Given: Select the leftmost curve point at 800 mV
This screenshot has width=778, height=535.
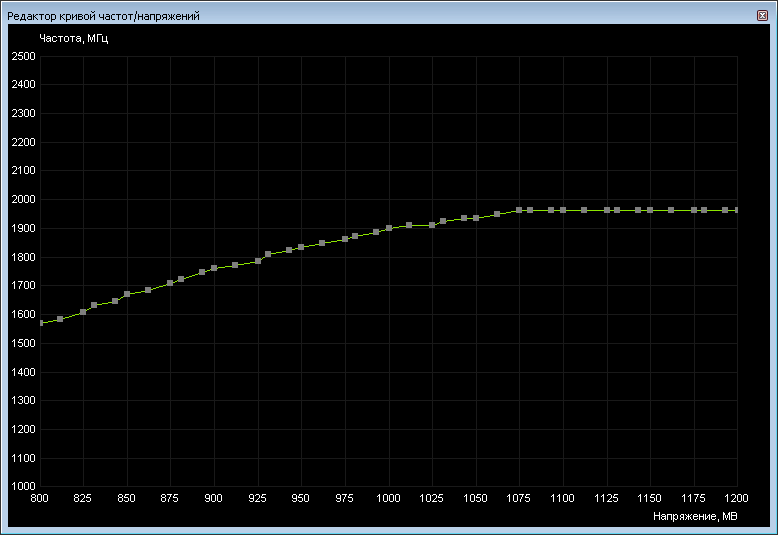Looking at the screenshot, I should 41,323.
